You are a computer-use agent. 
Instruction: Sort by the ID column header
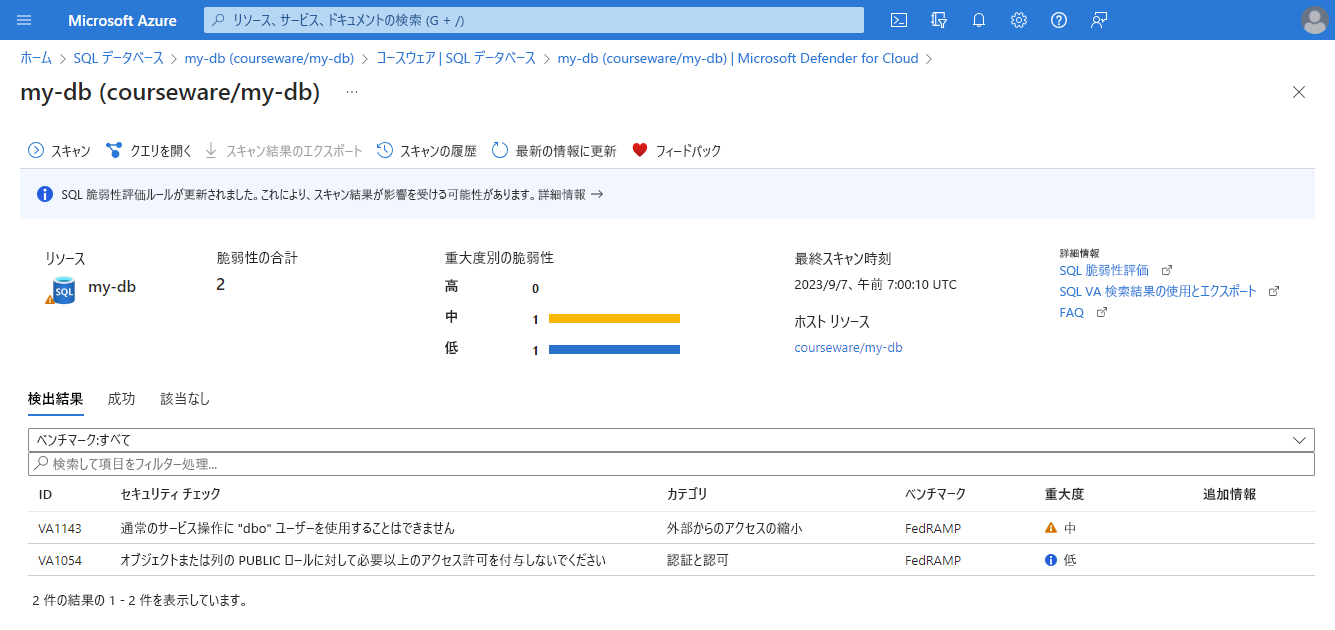pyautogui.click(x=45, y=494)
